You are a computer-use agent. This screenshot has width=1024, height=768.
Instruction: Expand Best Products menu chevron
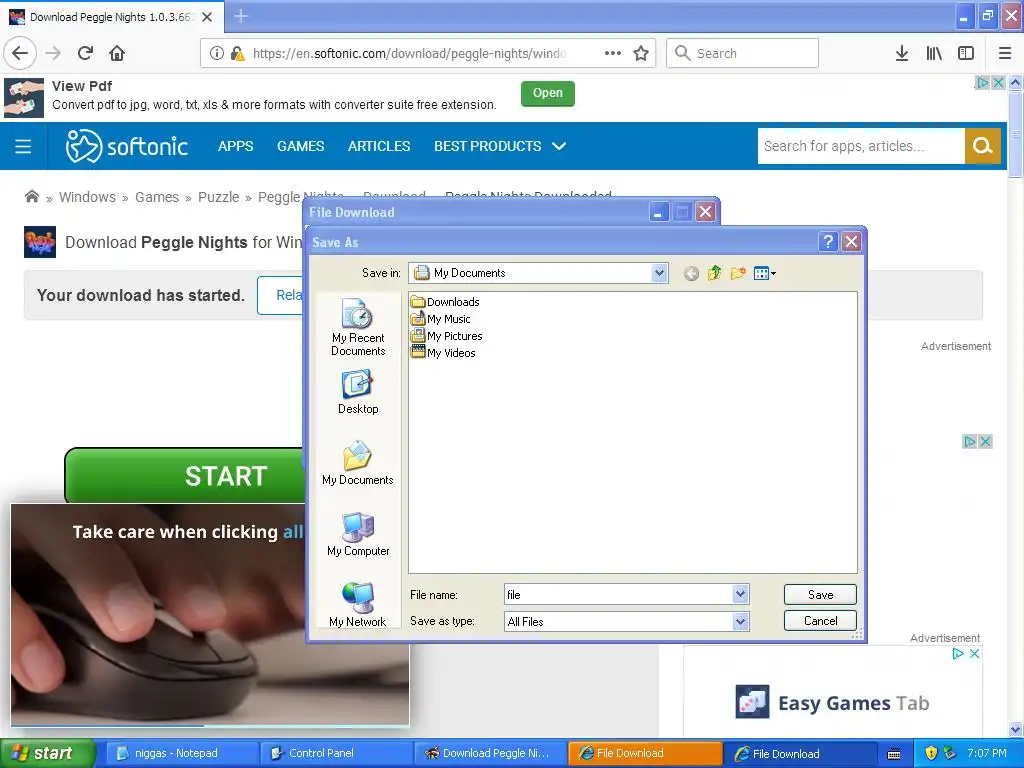559,146
